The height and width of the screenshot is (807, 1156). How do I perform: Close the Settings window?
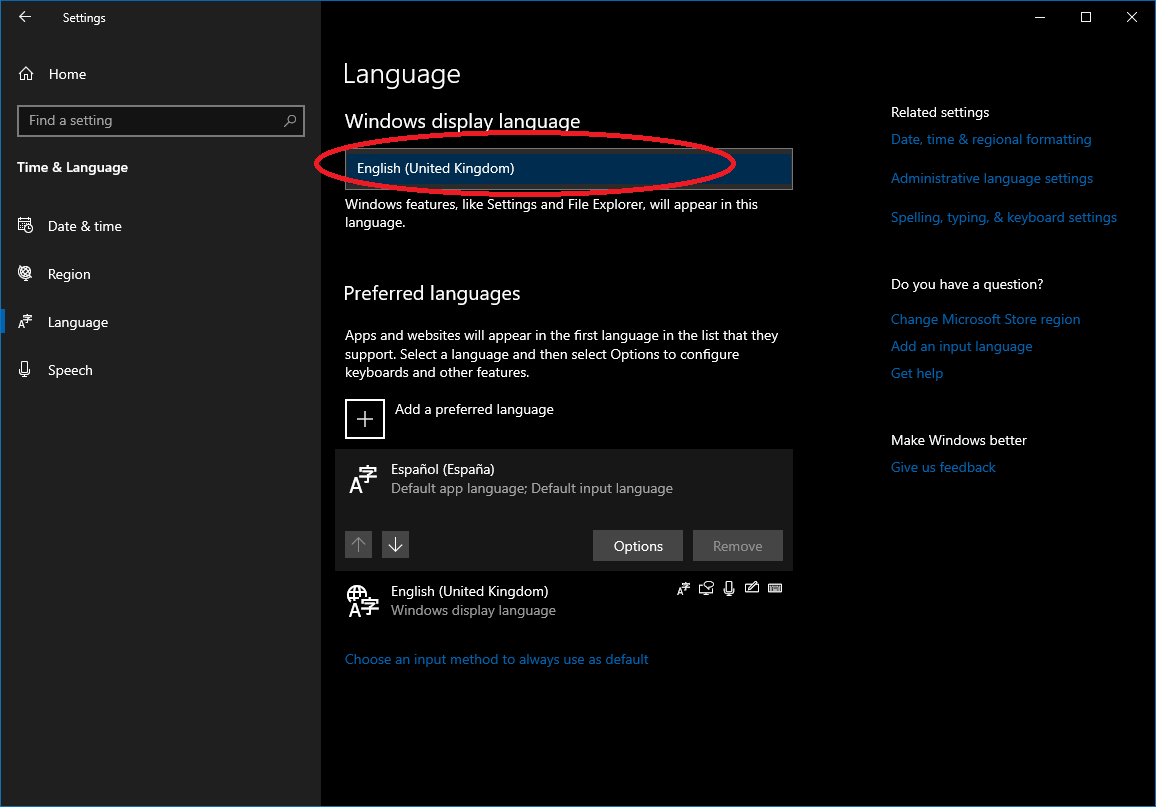(1132, 17)
